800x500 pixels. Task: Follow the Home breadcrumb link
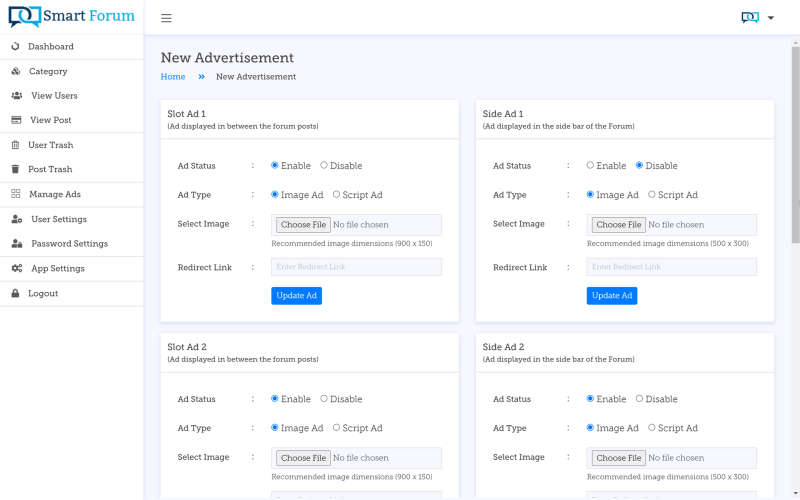click(173, 77)
